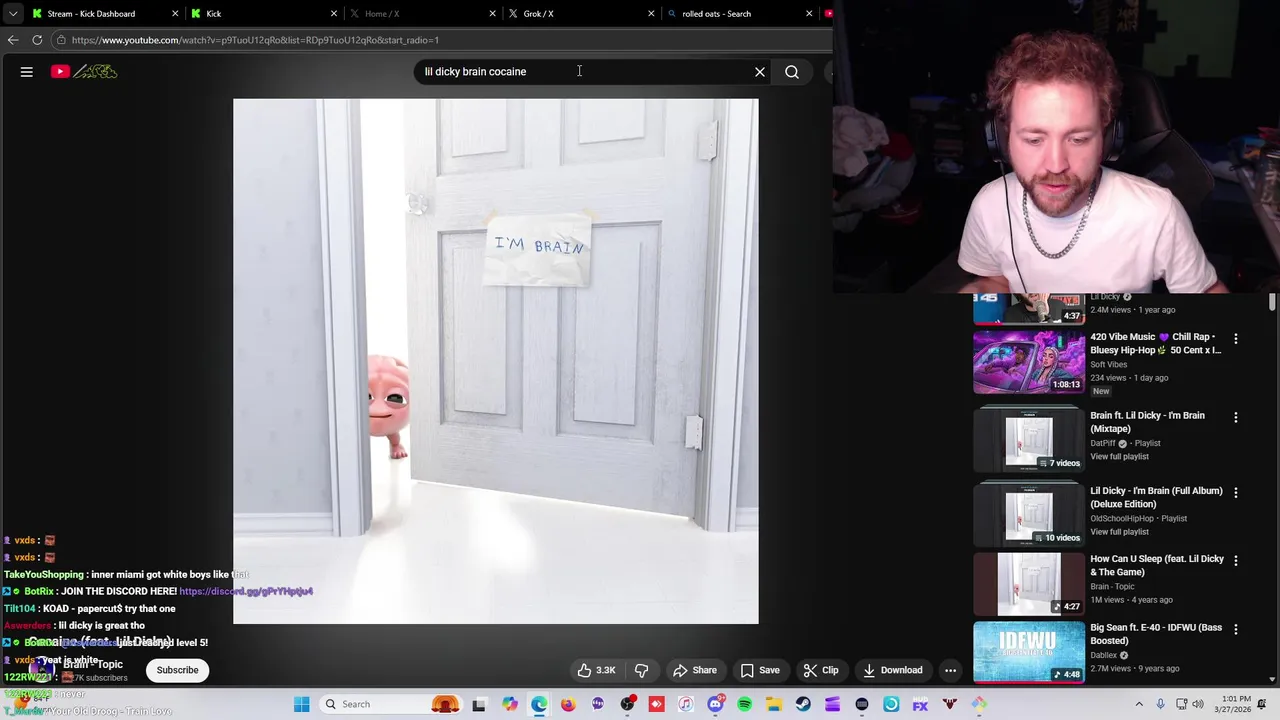1280x720 pixels.
Task: Open the Windows taskbar Search box
Action: pyautogui.click(x=392, y=704)
